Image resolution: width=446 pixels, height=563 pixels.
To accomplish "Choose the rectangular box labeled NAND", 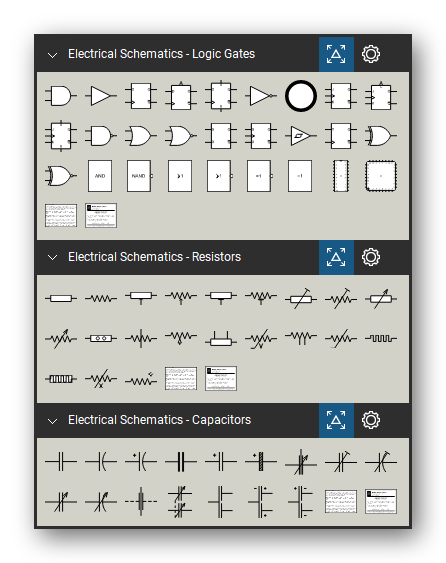I will coord(140,176).
